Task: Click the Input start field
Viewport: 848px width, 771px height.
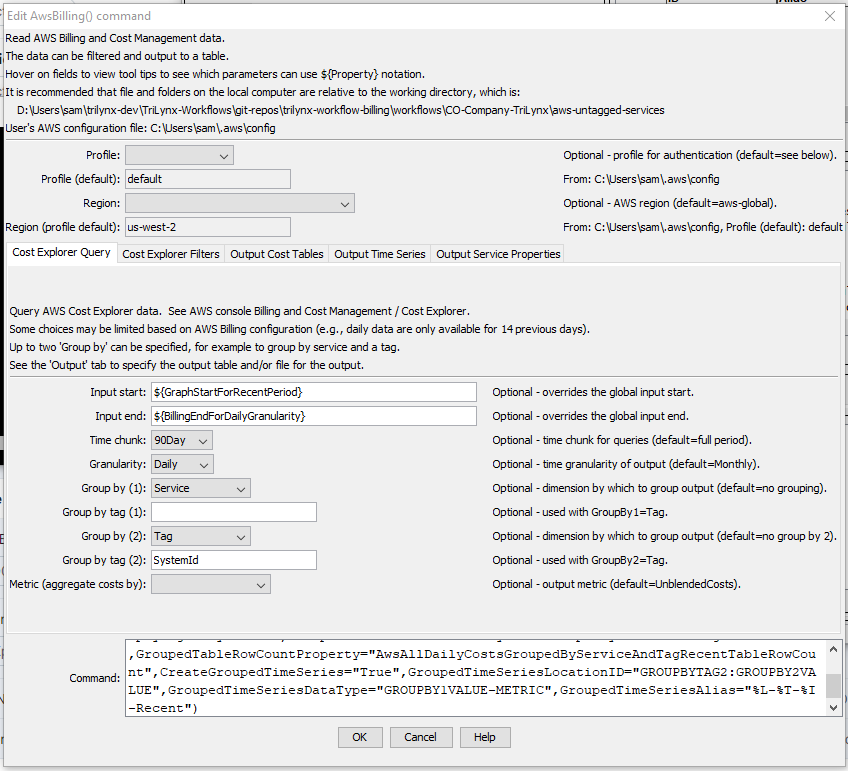Action: [x=314, y=393]
